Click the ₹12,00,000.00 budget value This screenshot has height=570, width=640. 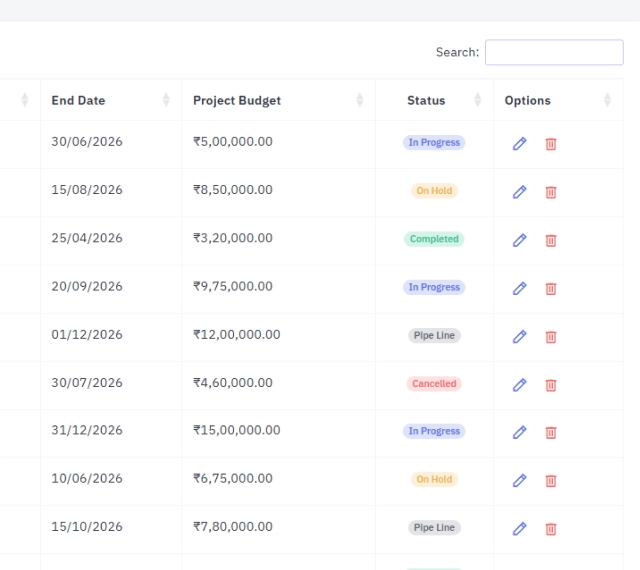tap(237, 334)
